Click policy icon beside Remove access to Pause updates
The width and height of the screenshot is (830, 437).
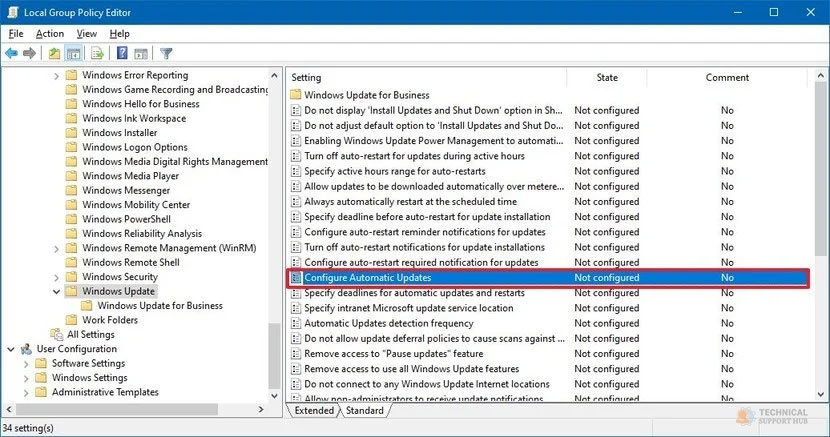[296, 354]
